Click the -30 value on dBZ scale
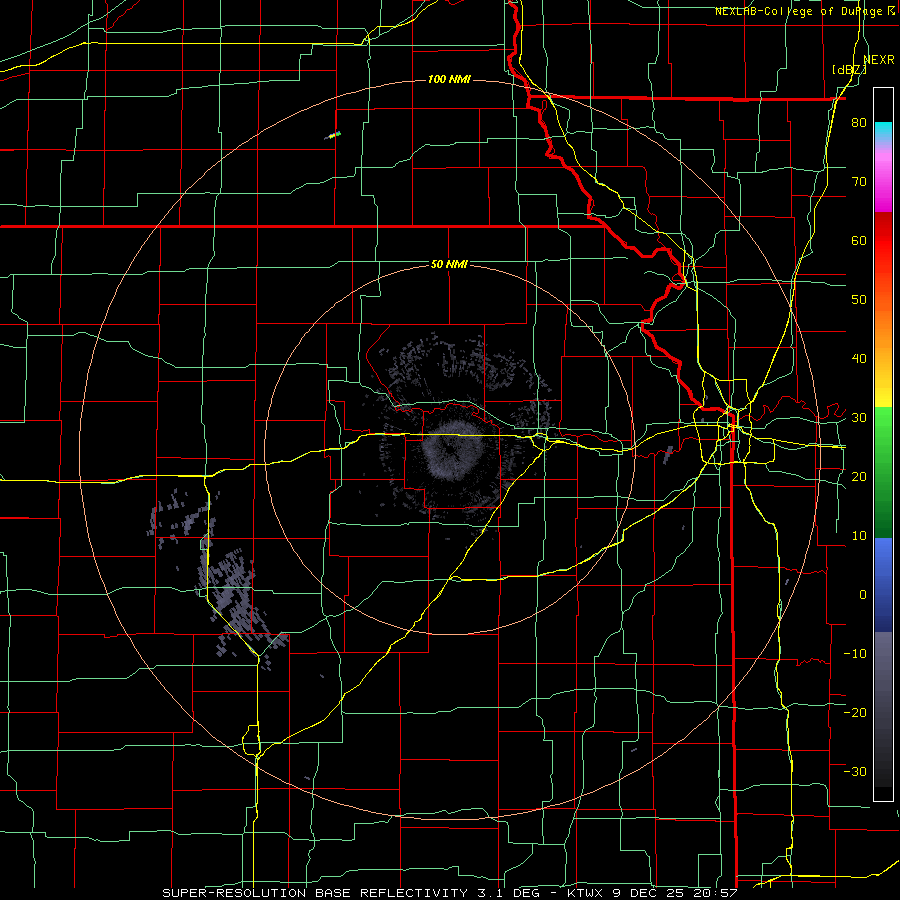Viewport: 900px width, 900px height. point(855,771)
